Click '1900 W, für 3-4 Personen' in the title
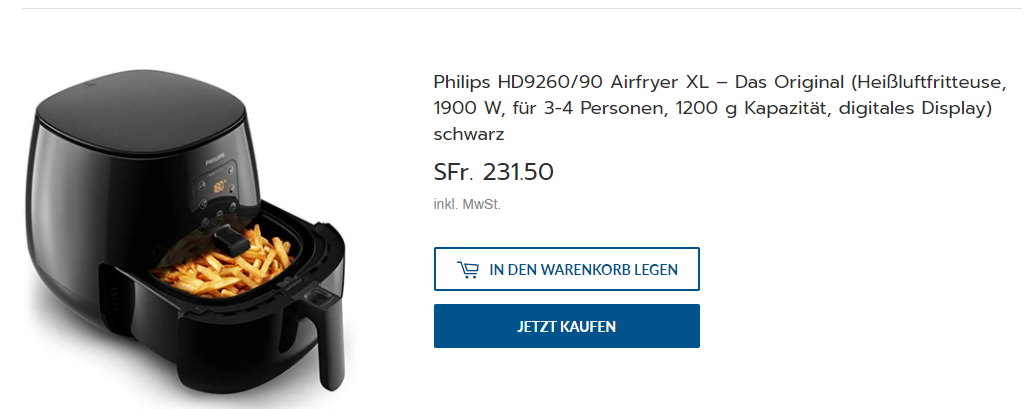Screen dimensions: 1032x409 [x=548, y=109]
